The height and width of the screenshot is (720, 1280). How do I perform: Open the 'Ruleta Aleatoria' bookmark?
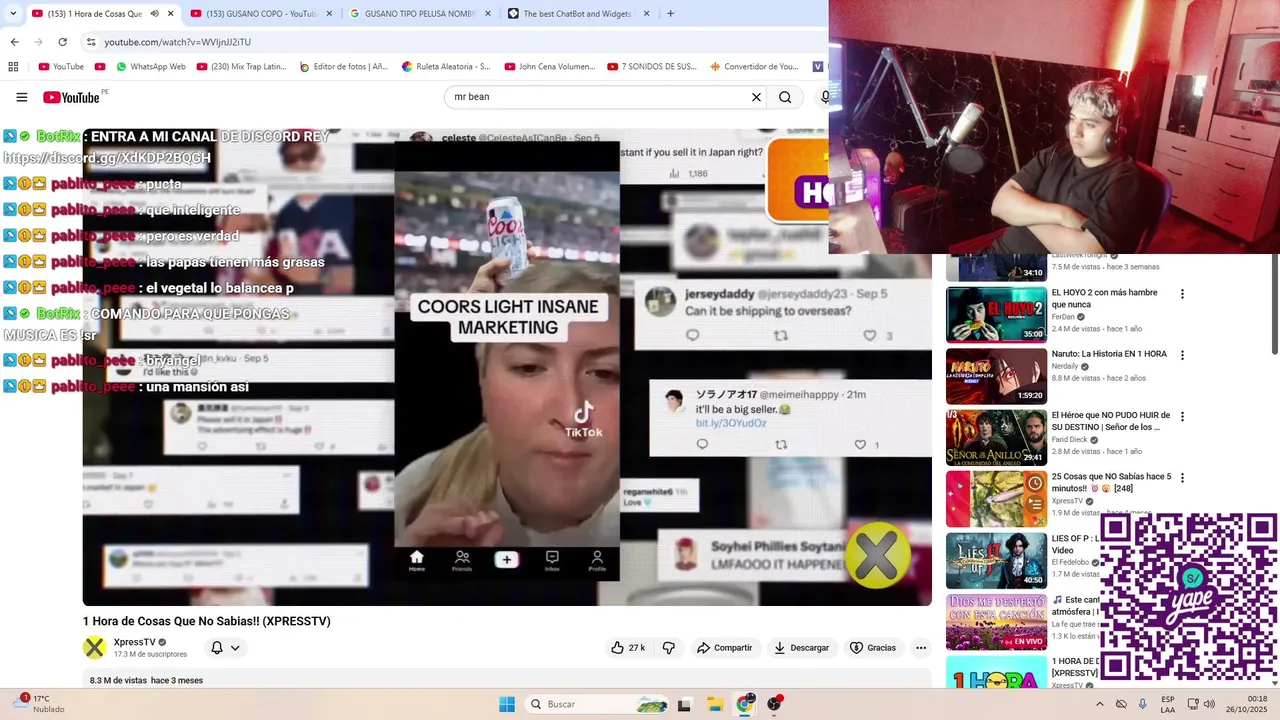tap(446, 67)
